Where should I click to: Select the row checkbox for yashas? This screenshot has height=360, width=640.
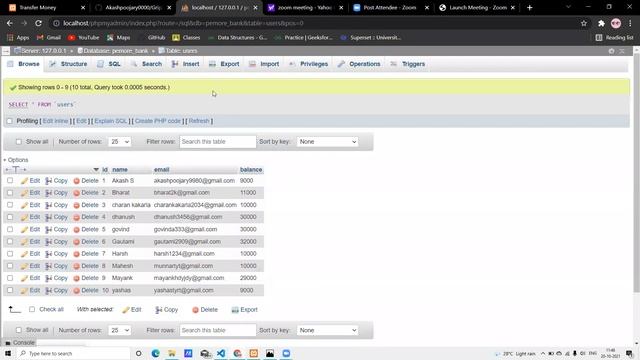(10, 290)
